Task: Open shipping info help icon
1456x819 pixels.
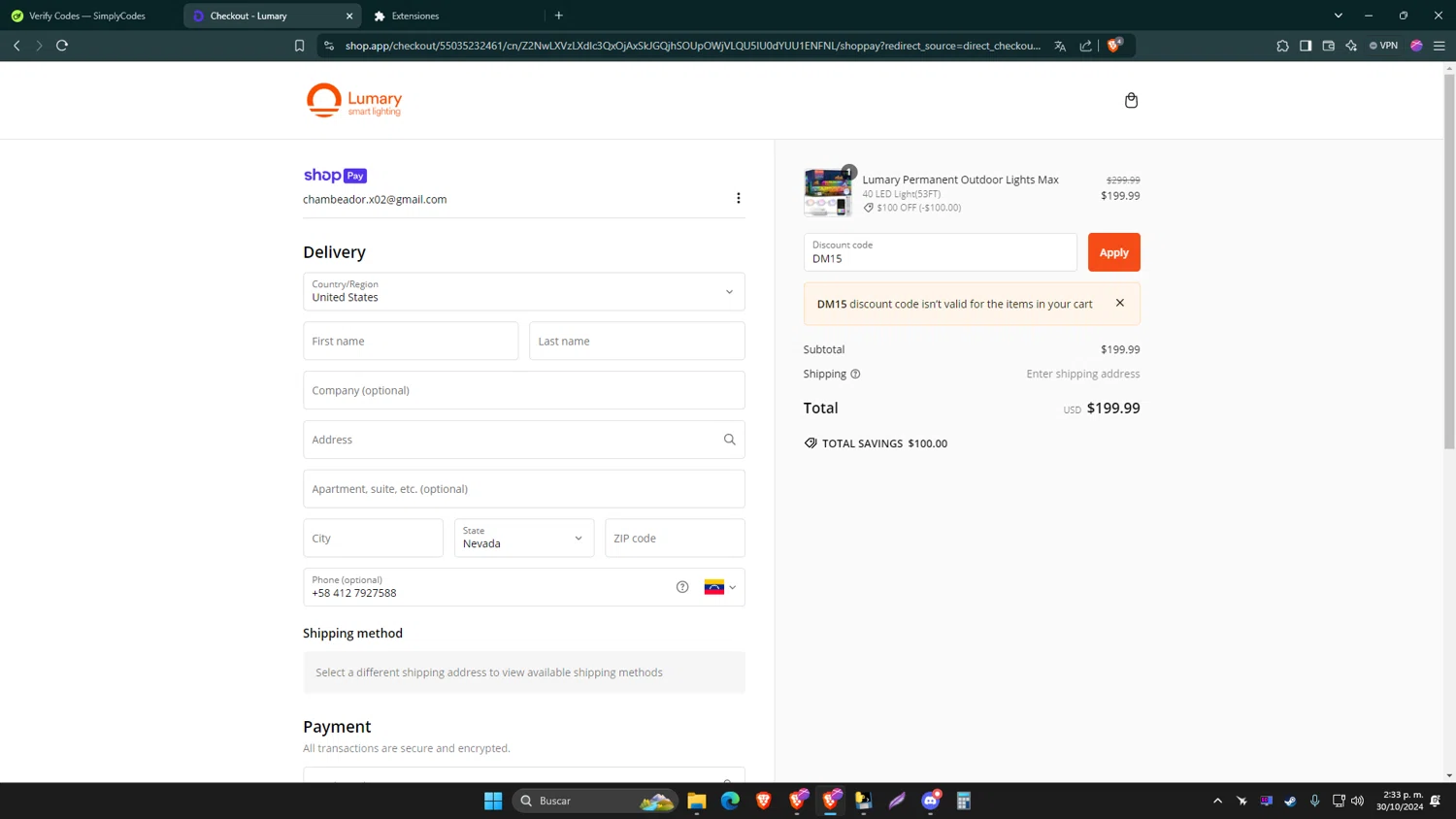Action: coord(855,374)
